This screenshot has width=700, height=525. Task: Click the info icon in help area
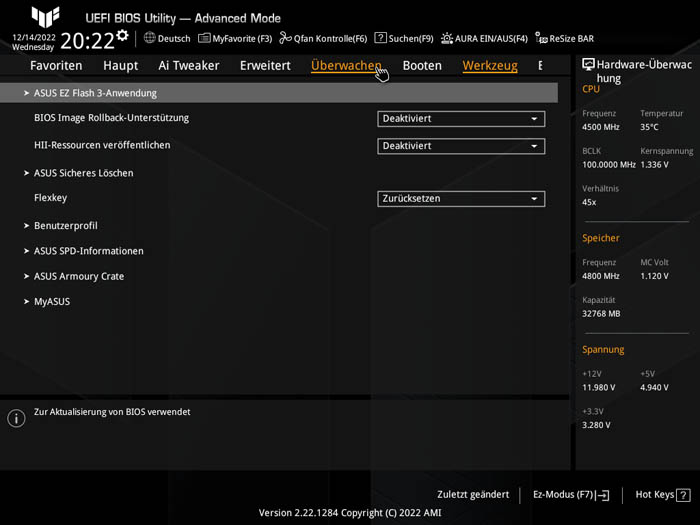pyautogui.click(x=17, y=418)
